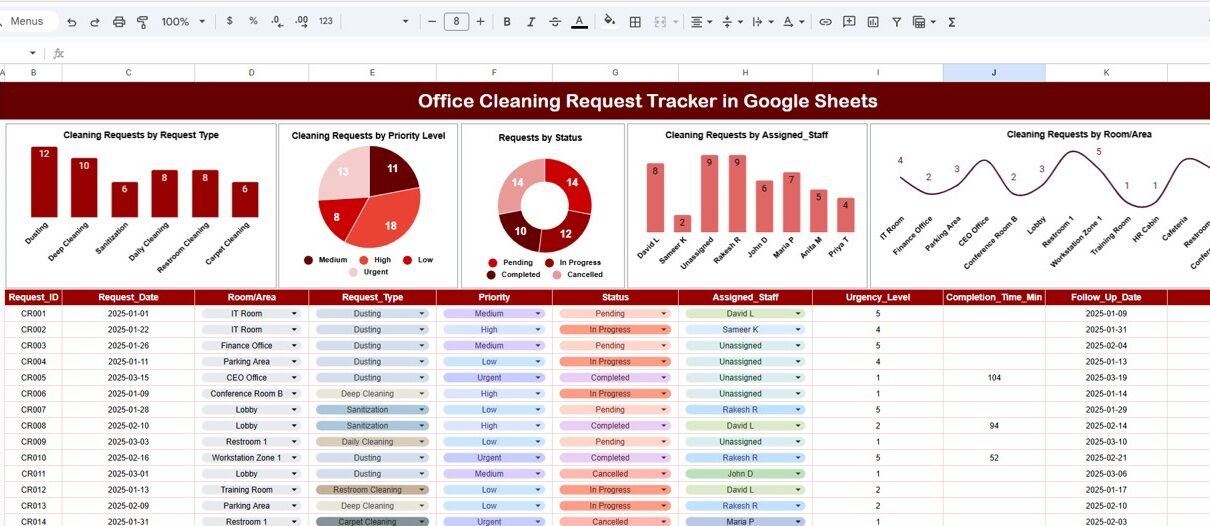Image resolution: width=1210 pixels, height=526 pixels.
Task: Click the Undo icon
Action: [73, 21]
